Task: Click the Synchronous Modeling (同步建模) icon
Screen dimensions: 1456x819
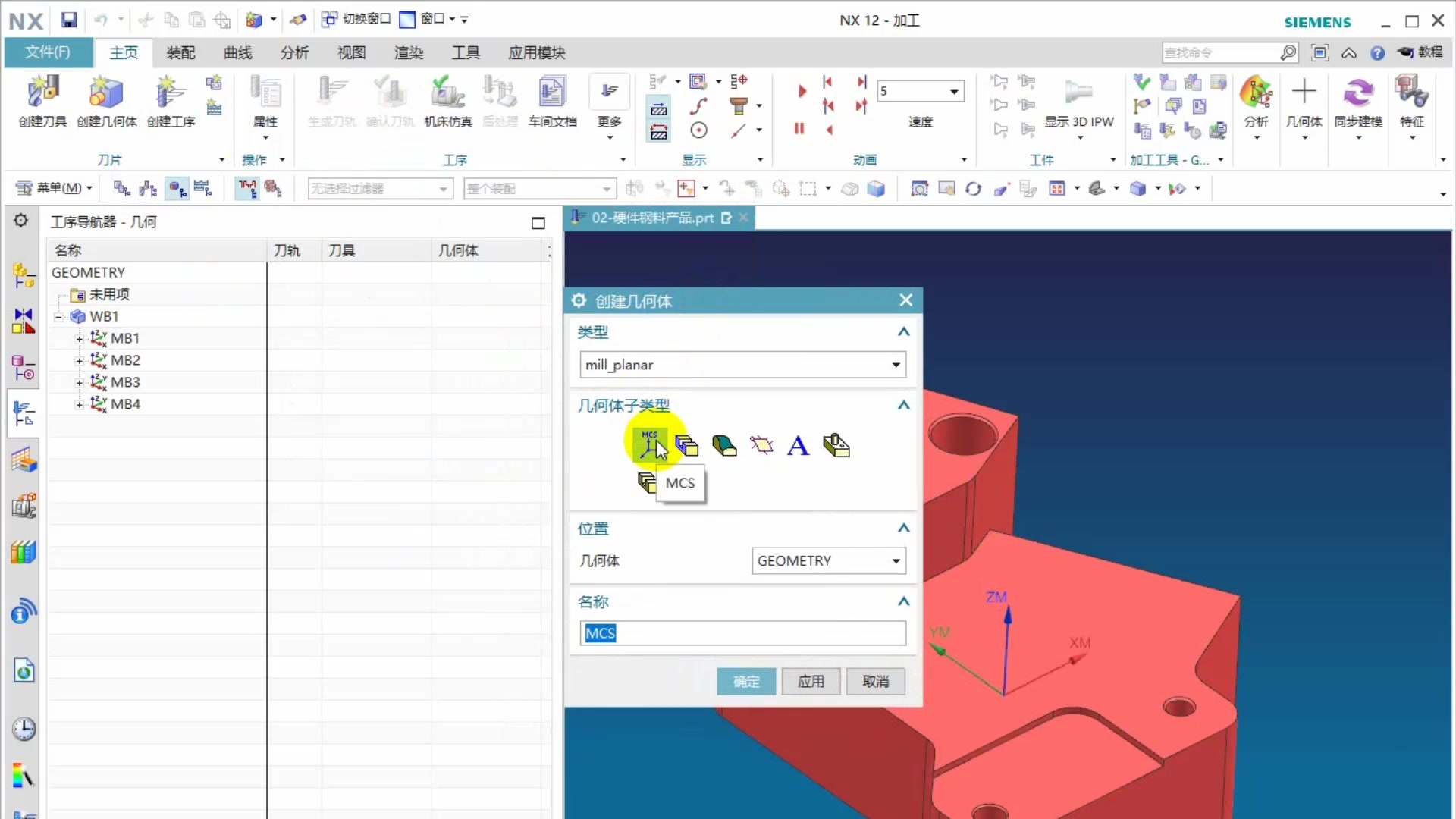Action: tap(1357, 93)
